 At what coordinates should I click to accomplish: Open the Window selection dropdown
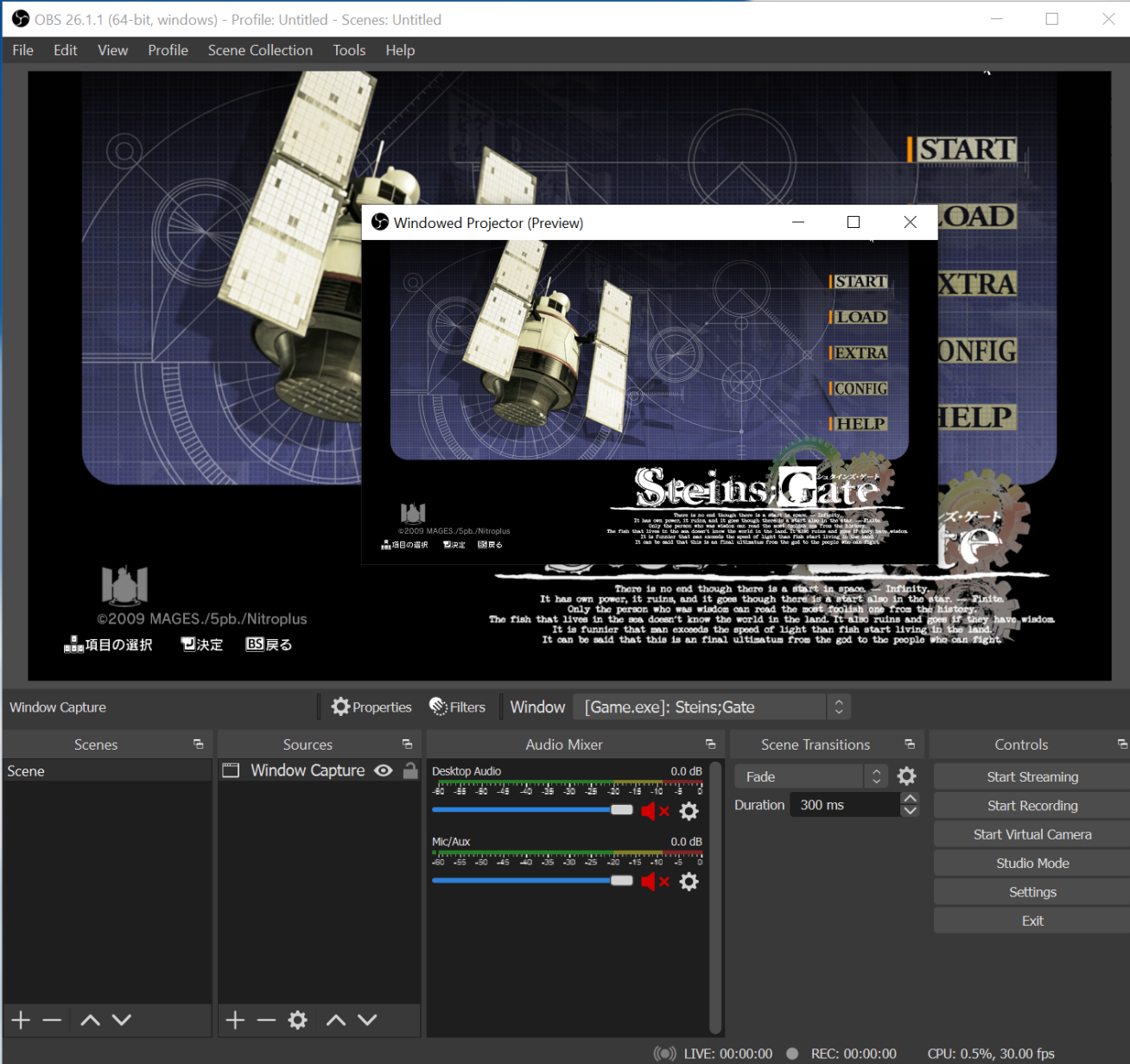(713, 707)
